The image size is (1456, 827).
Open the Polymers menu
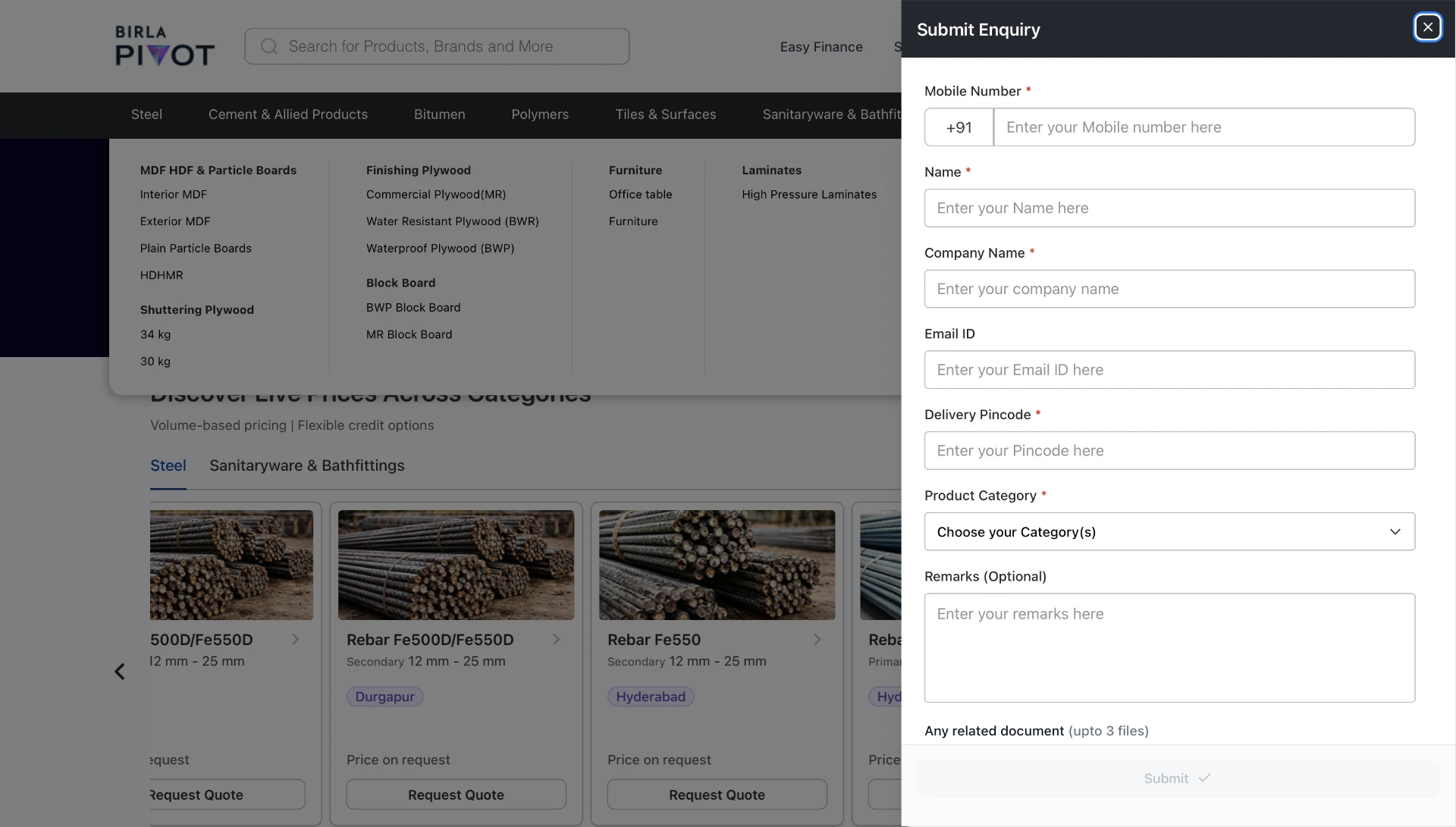tap(540, 114)
